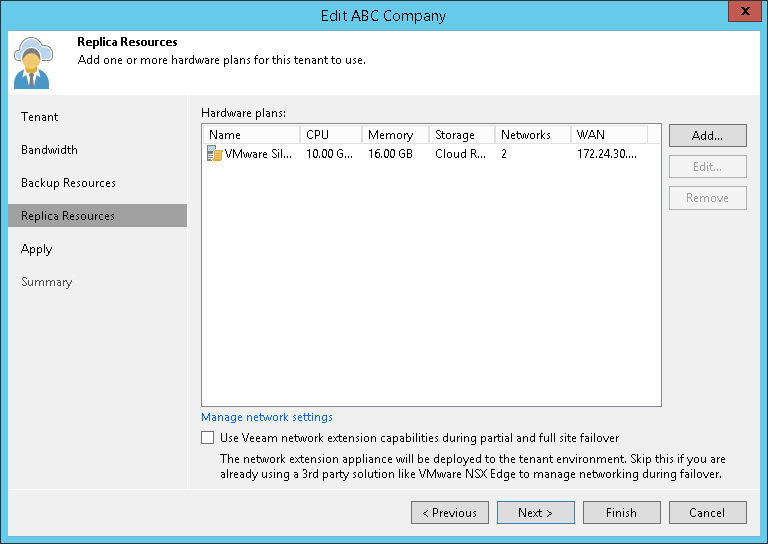Go back with the Previous button
Screen dimensions: 768x544
tap(450, 513)
